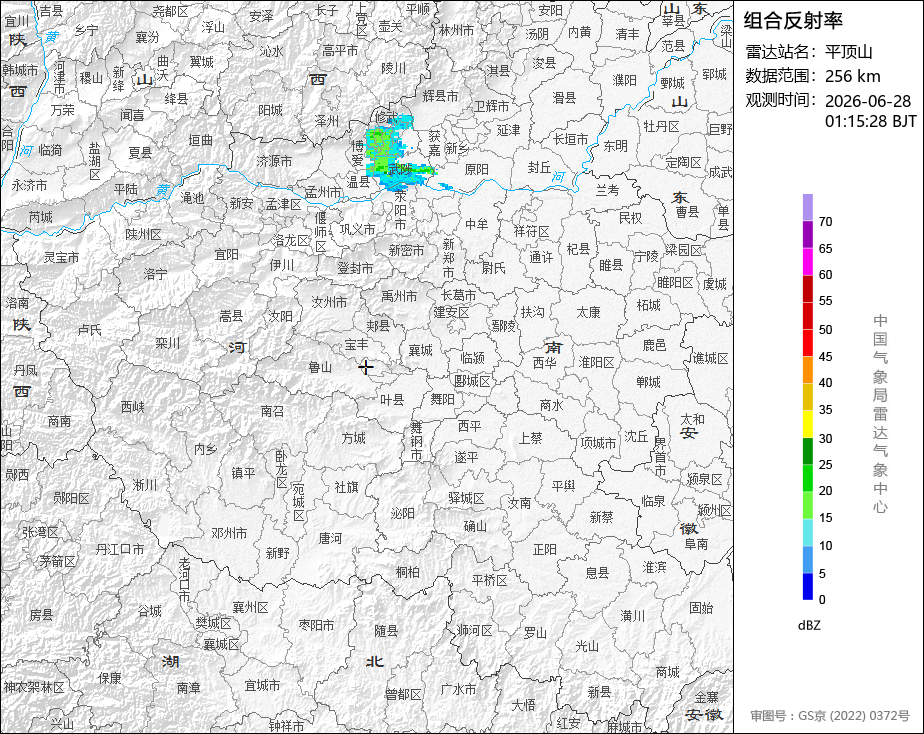
Task: Click the 济源市 label on the map
Action: (x=274, y=161)
